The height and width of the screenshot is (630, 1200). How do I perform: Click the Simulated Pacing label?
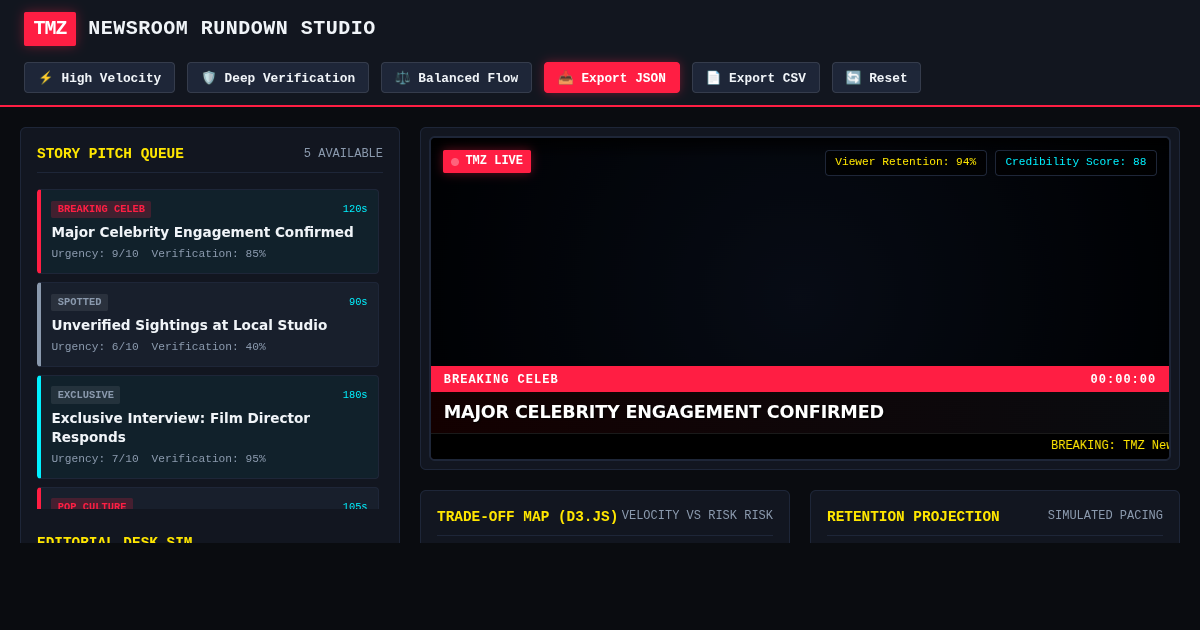[x=1105, y=516]
